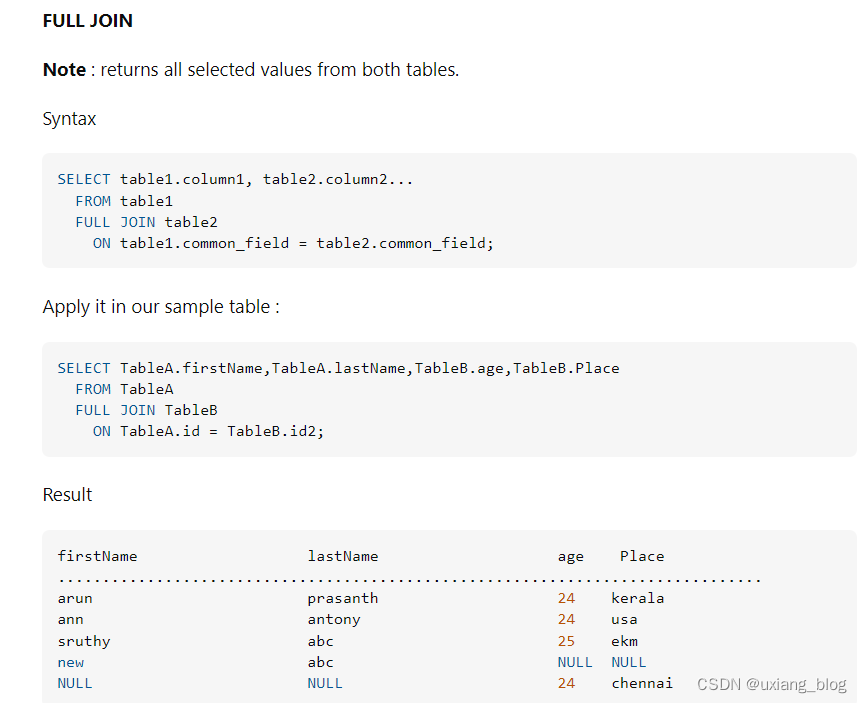Click the 'arun' cell in results

click(75, 599)
